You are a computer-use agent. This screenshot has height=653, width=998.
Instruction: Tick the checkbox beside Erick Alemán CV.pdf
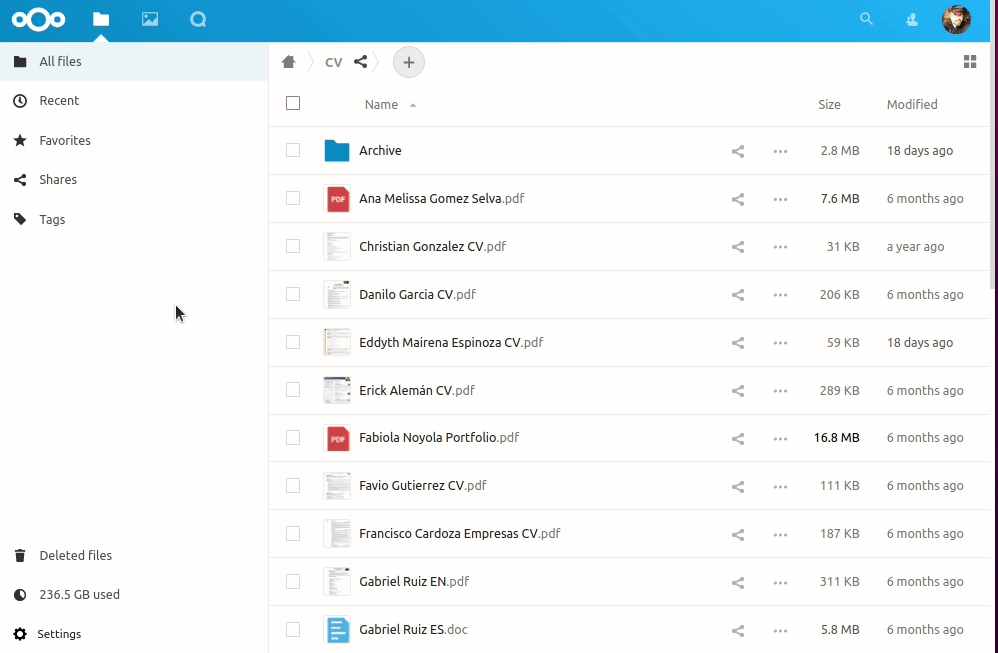293,390
